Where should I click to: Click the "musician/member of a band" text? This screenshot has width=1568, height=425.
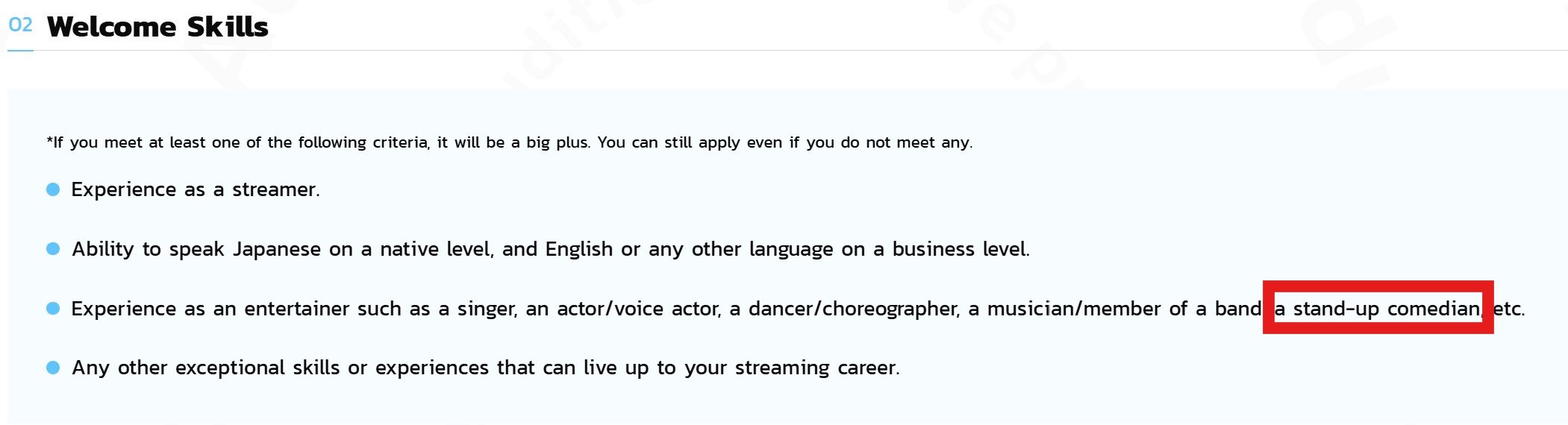1123,309
